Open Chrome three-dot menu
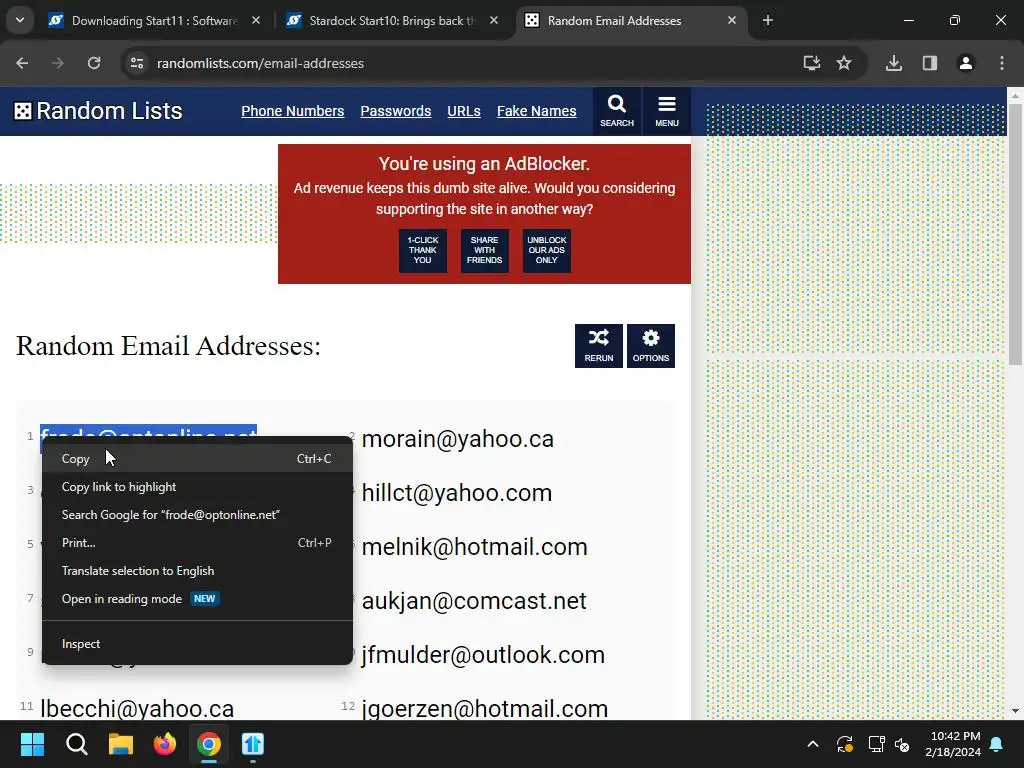Image resolution: width=1024 pixels, height=768 pixels. point(1002,63)
